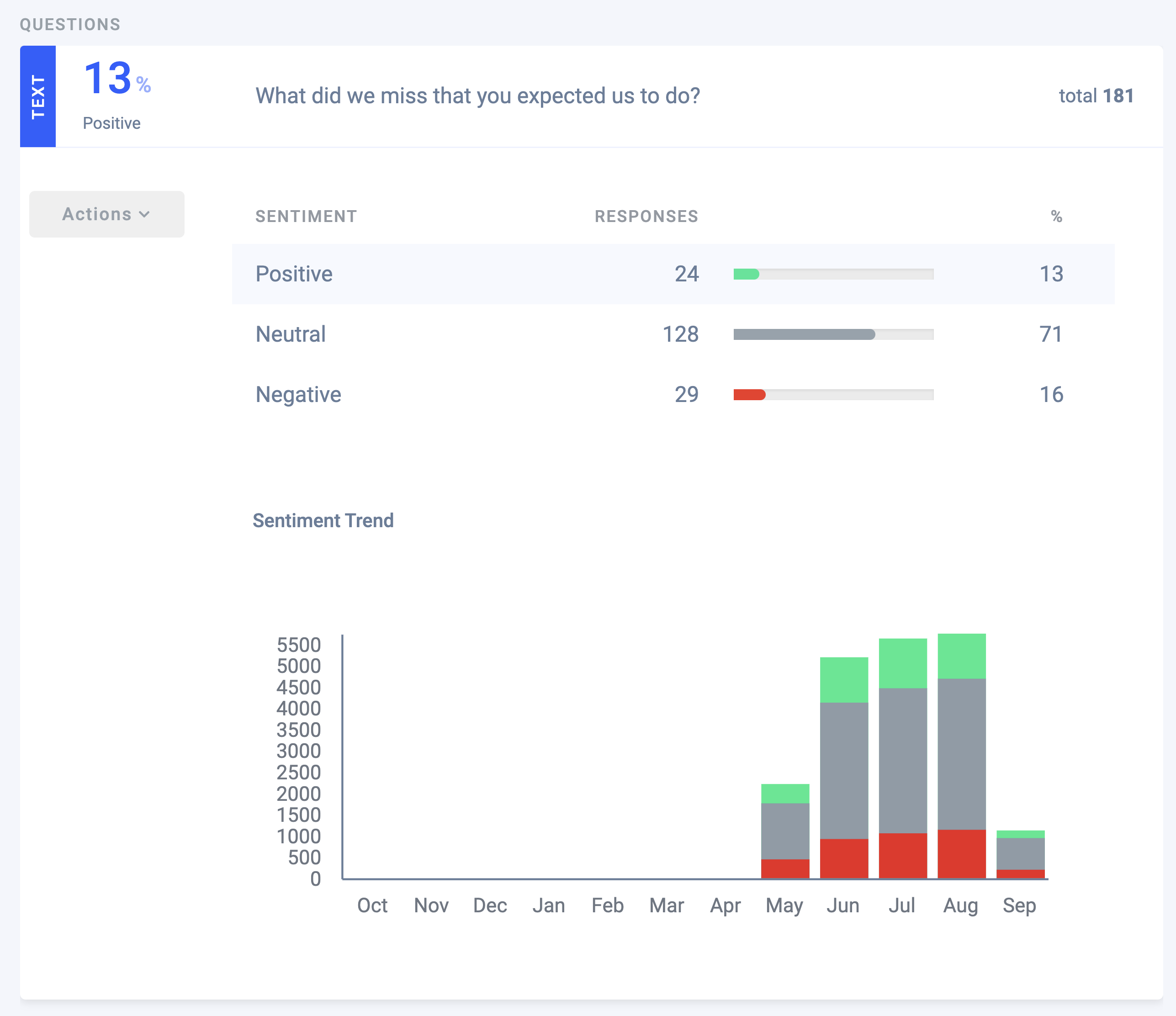Click the chevron arrow beside Actions

145,215
